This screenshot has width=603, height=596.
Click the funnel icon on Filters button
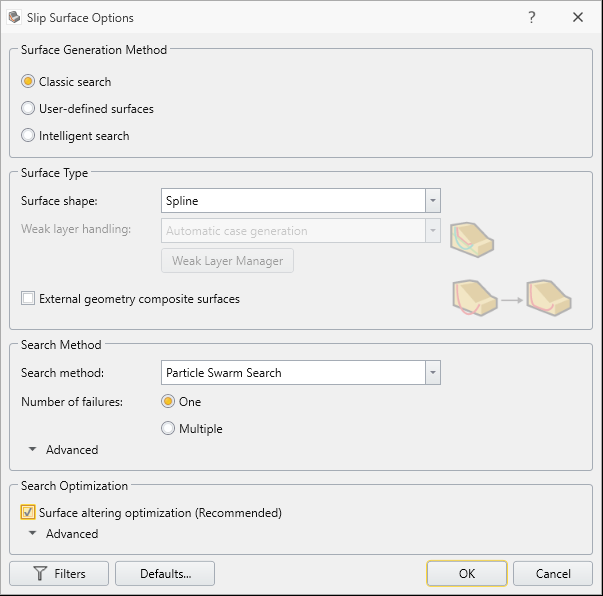[x=41, y=574]
